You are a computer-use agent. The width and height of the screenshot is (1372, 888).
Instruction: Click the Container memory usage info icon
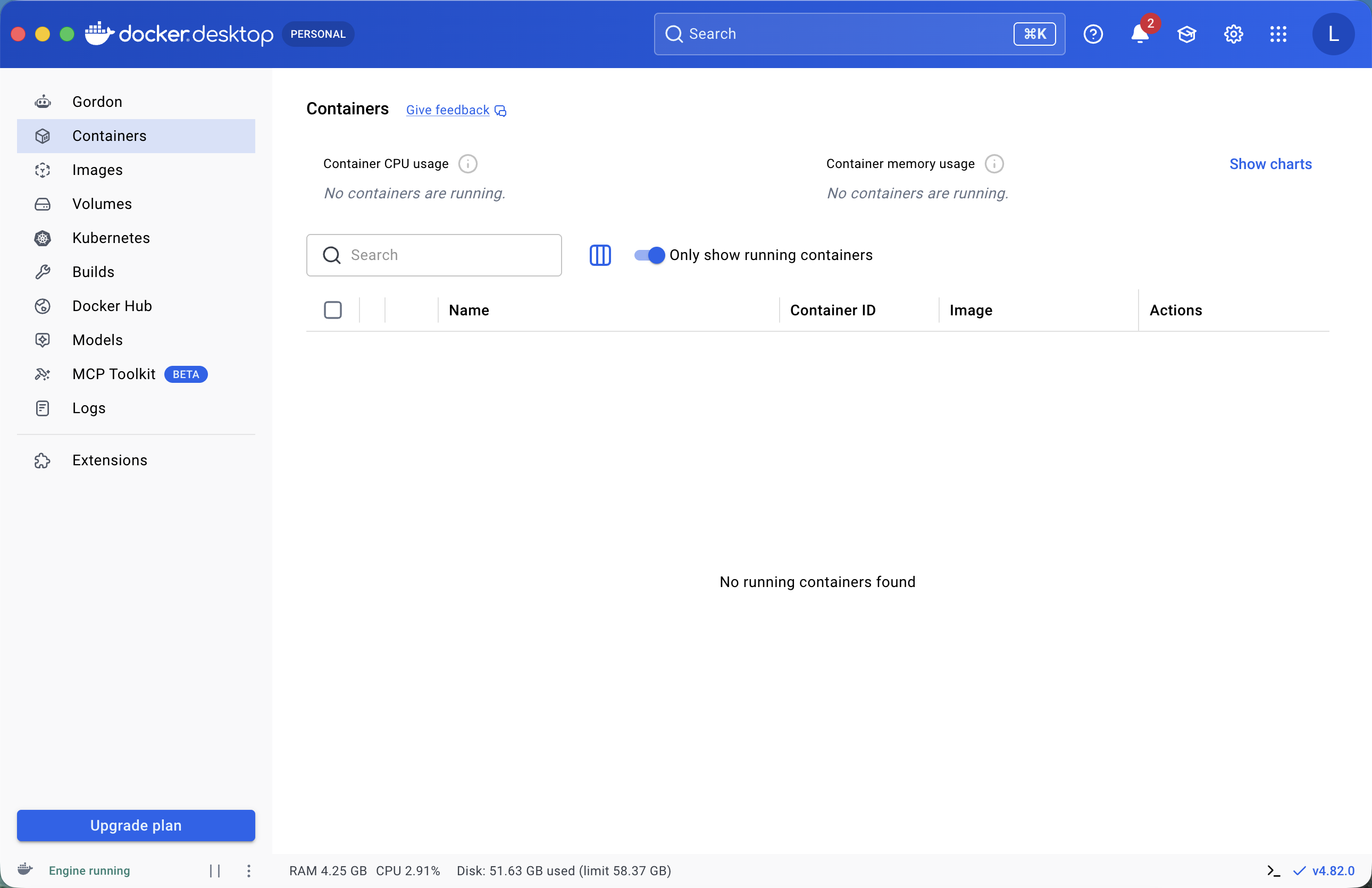click(994, 164)
